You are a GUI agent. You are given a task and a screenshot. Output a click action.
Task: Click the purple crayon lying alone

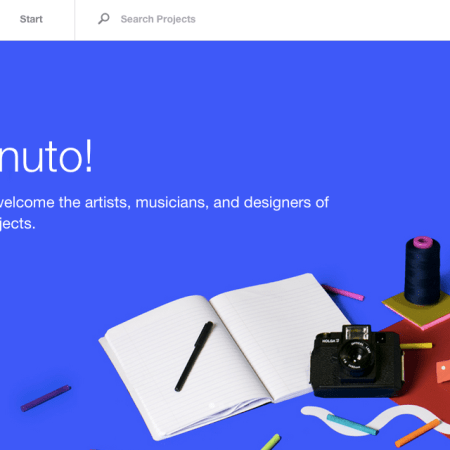pyautogui.click(x=46, y=398)
